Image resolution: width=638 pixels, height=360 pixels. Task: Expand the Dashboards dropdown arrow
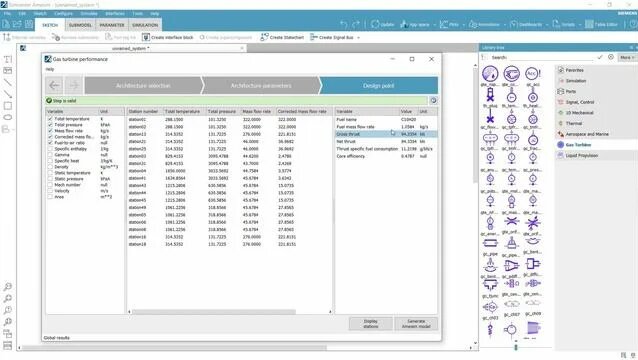click(x=546, y=25)
